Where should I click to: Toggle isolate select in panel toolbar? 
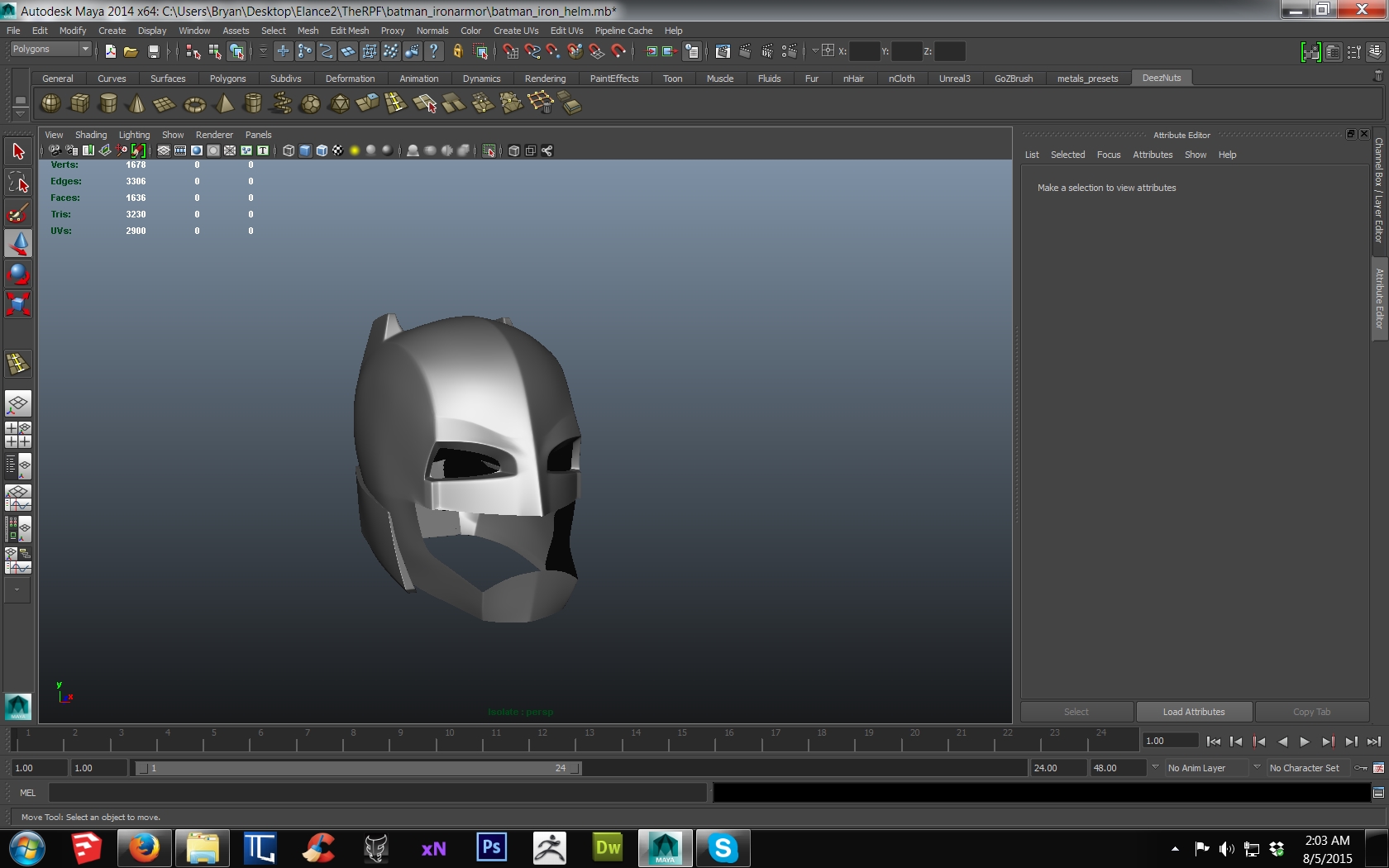click(489, 150)
